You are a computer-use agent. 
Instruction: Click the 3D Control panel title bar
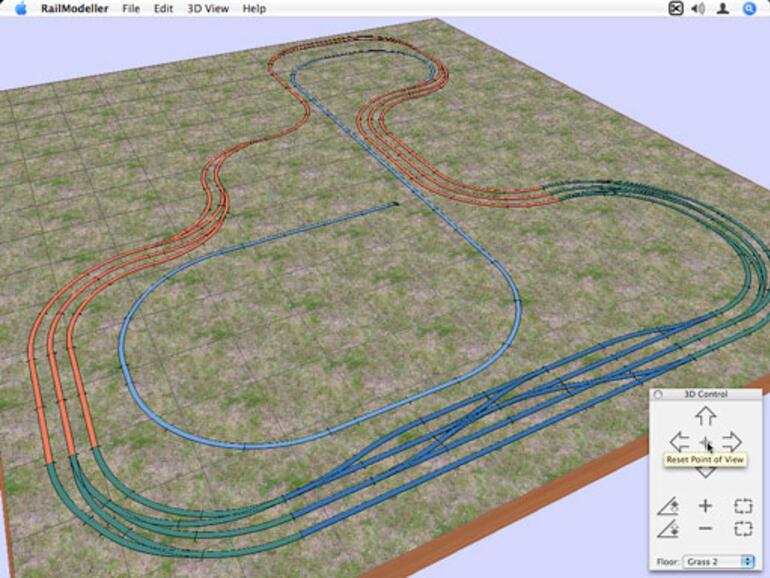[x=705, y=394]
